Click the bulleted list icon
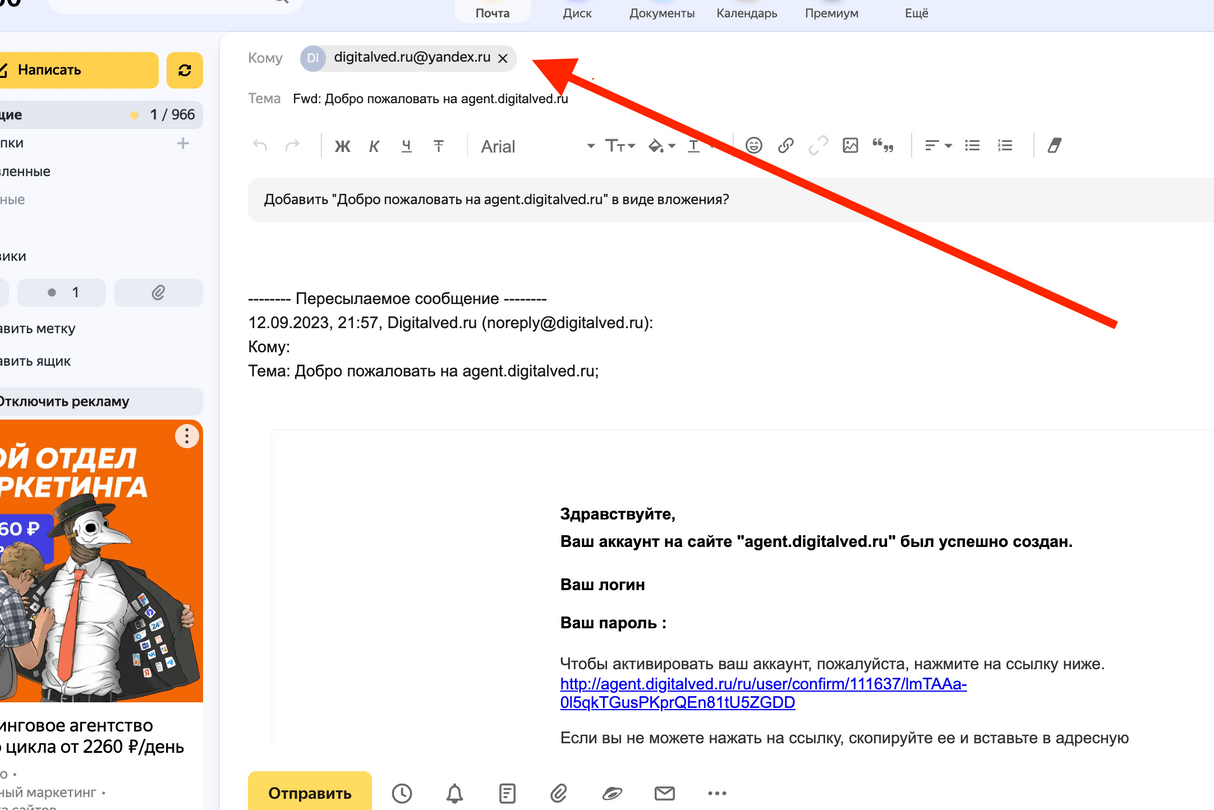This screenshot has width=1214, height=810. [x=972, y=146]
